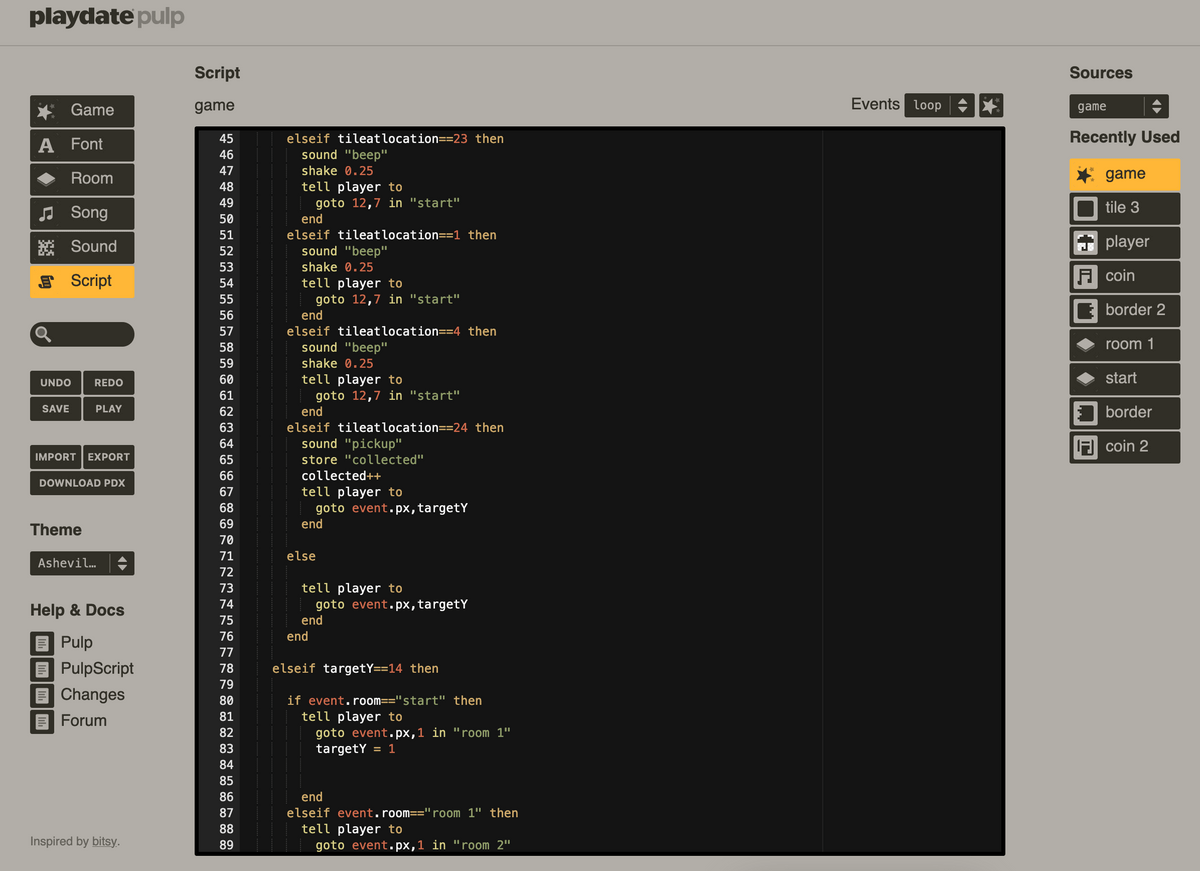
Task: Click the REDO button
Action: [x=108, y=383]
